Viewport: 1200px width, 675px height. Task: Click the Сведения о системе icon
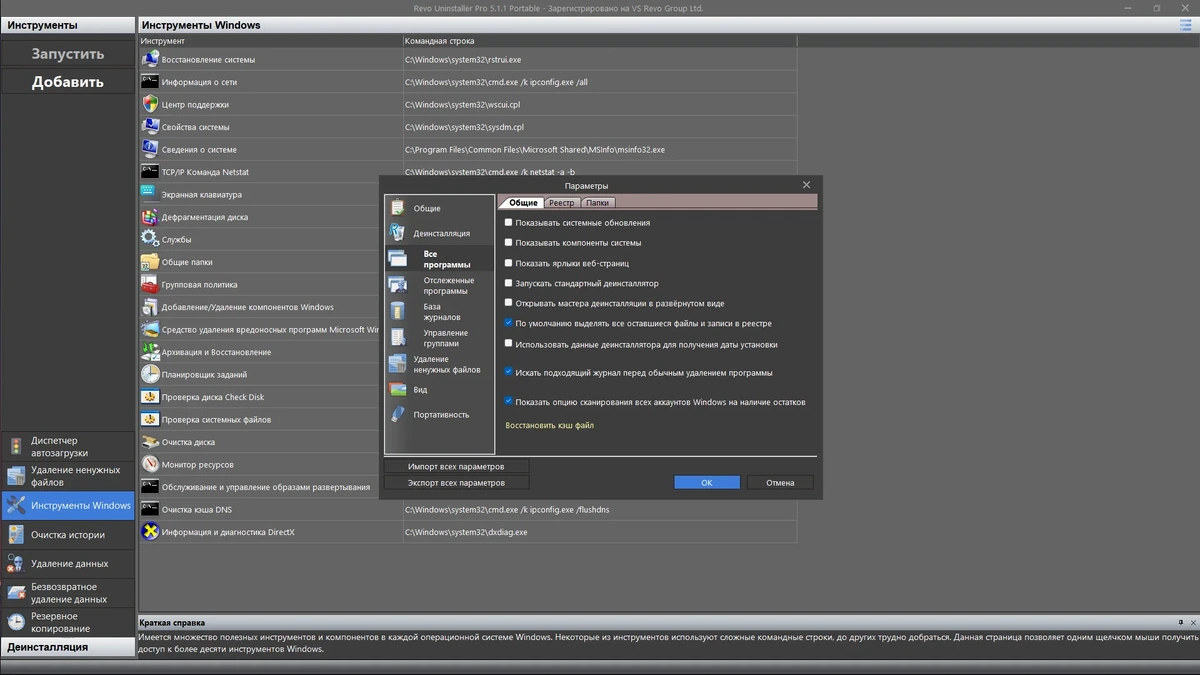click(150, 149)
